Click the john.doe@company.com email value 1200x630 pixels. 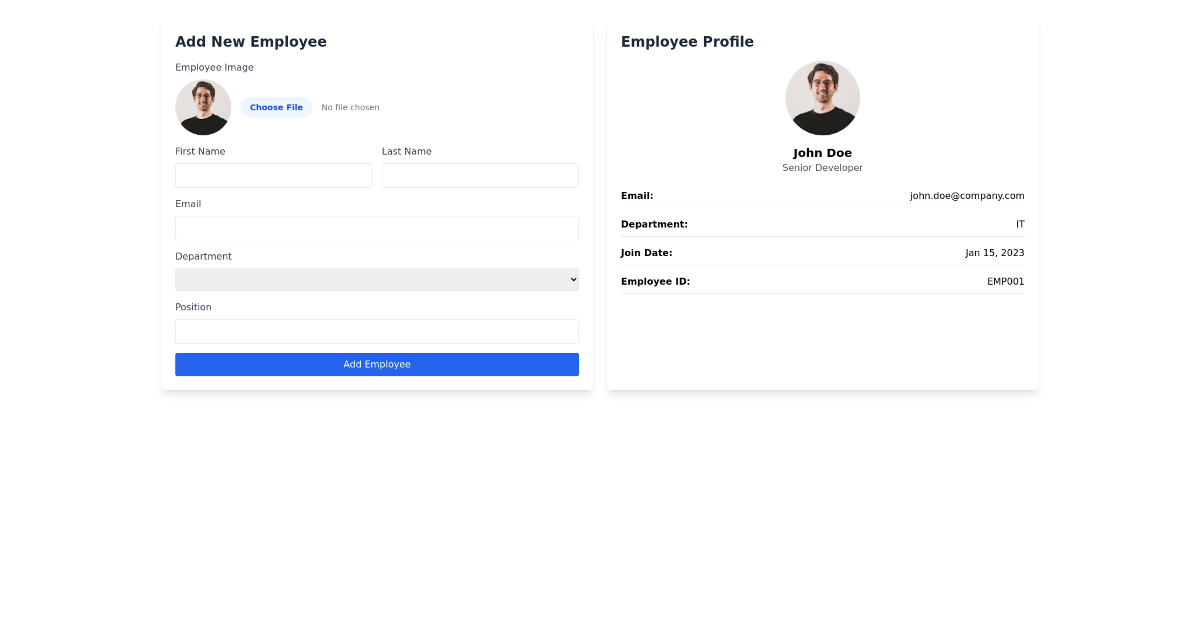[967, 196]
